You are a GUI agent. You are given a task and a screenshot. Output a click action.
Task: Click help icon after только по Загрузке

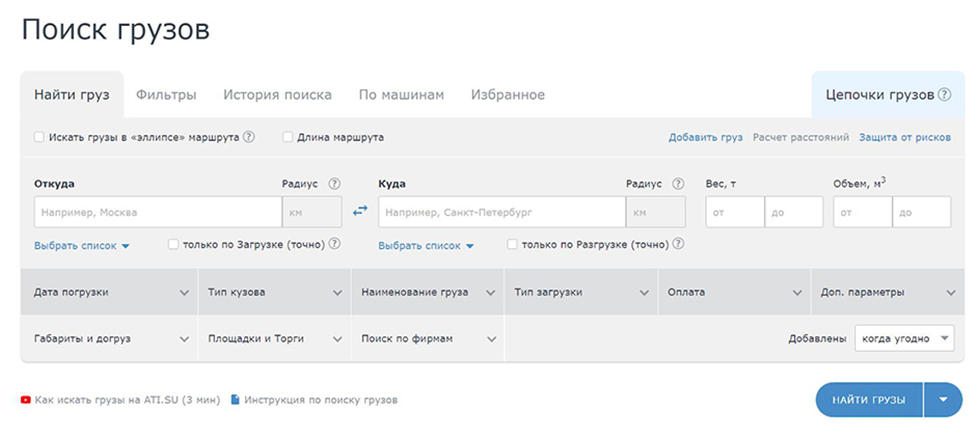pos(335,244)
